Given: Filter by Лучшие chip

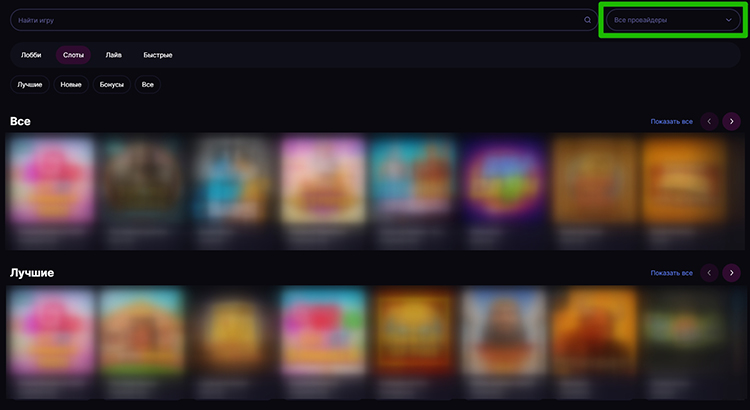Looking at the screenshot, I should click(30, 85).
